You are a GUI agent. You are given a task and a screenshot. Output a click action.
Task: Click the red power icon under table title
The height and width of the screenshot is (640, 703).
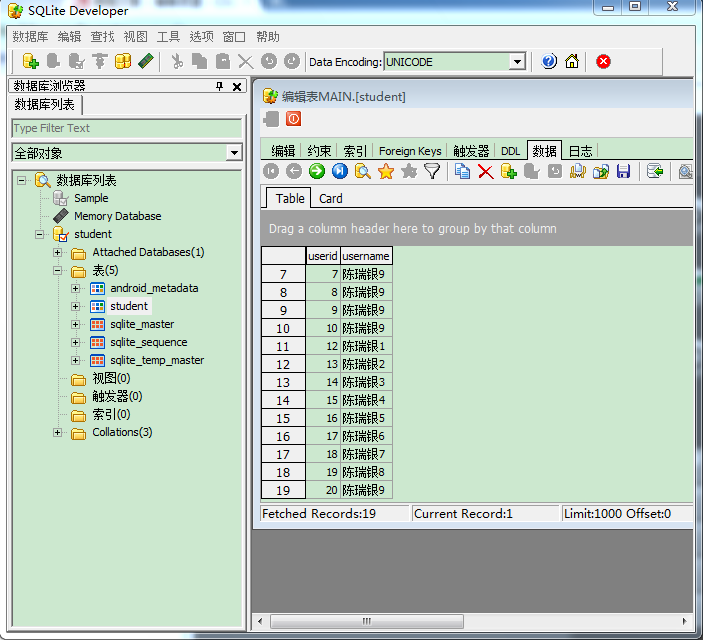(294, 119)
